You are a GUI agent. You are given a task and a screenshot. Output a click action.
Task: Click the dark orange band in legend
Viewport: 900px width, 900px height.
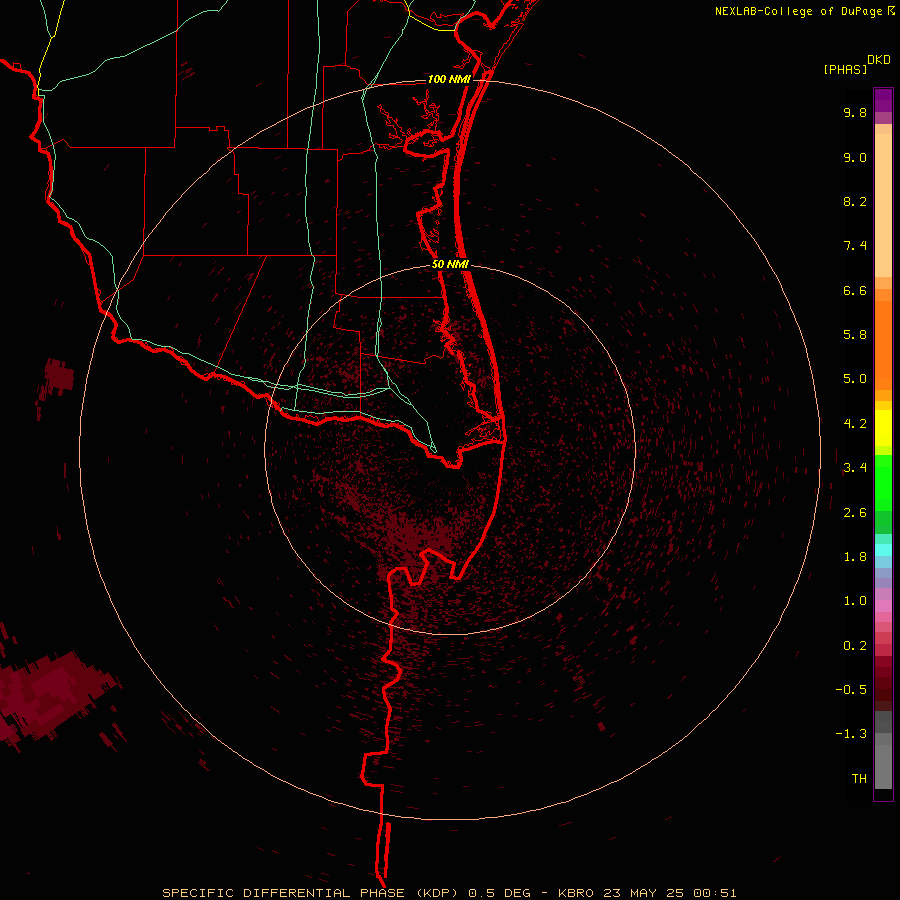click(x=883, y=346)
